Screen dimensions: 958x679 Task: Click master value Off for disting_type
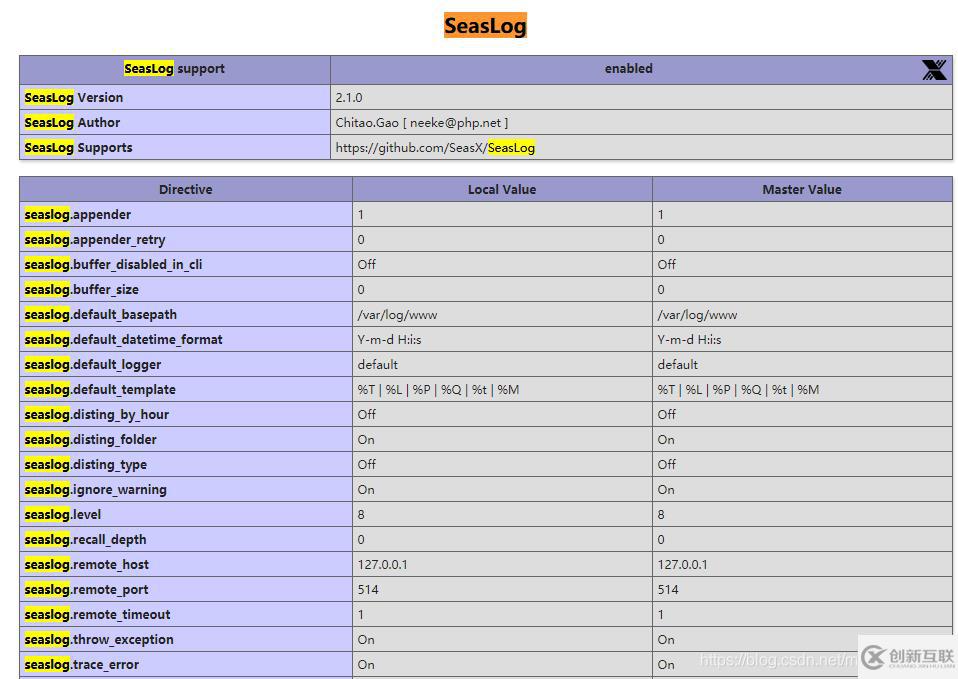pos(667,465)
